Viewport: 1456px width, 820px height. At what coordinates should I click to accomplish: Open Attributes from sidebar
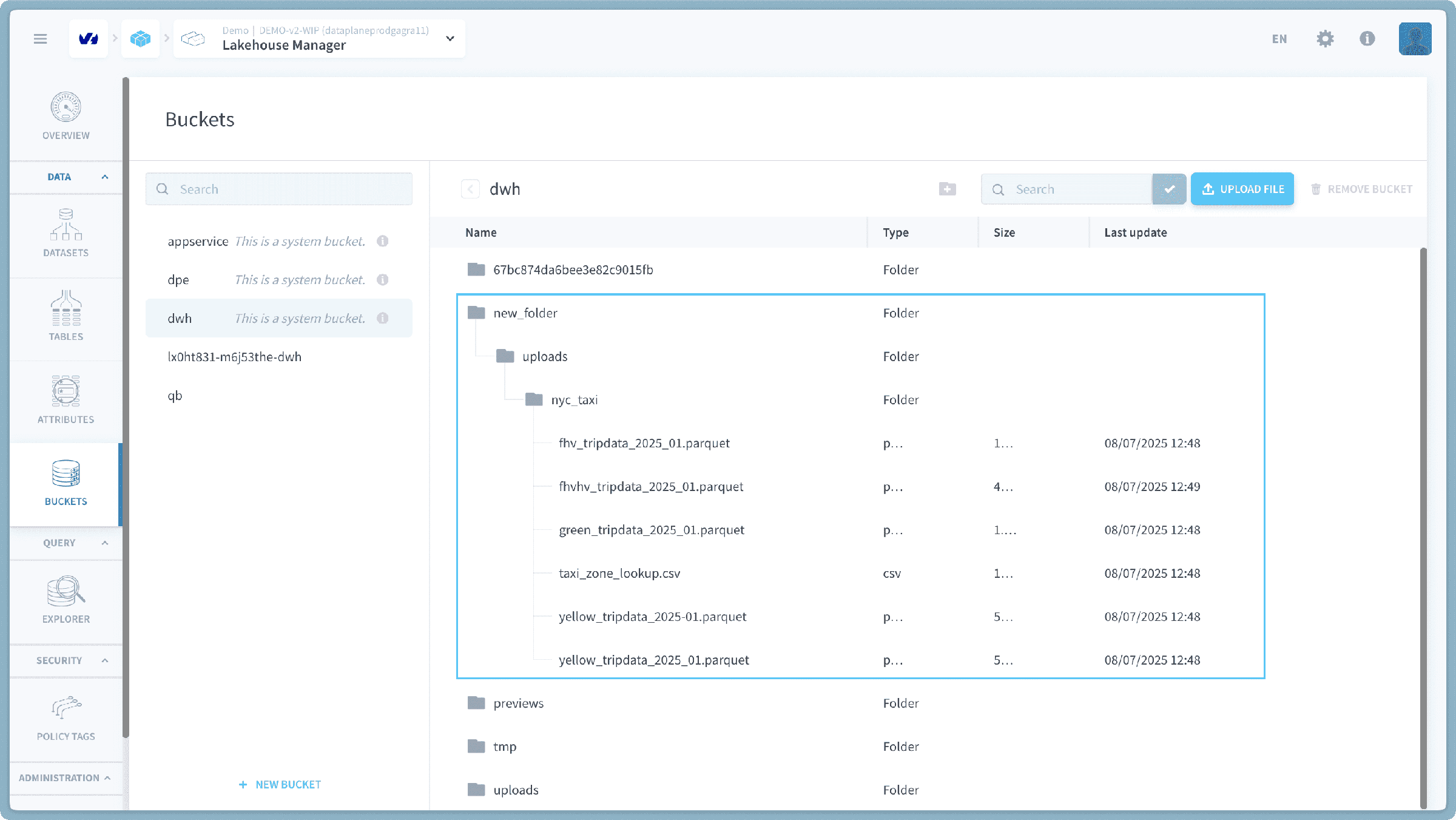click(66, 400)
